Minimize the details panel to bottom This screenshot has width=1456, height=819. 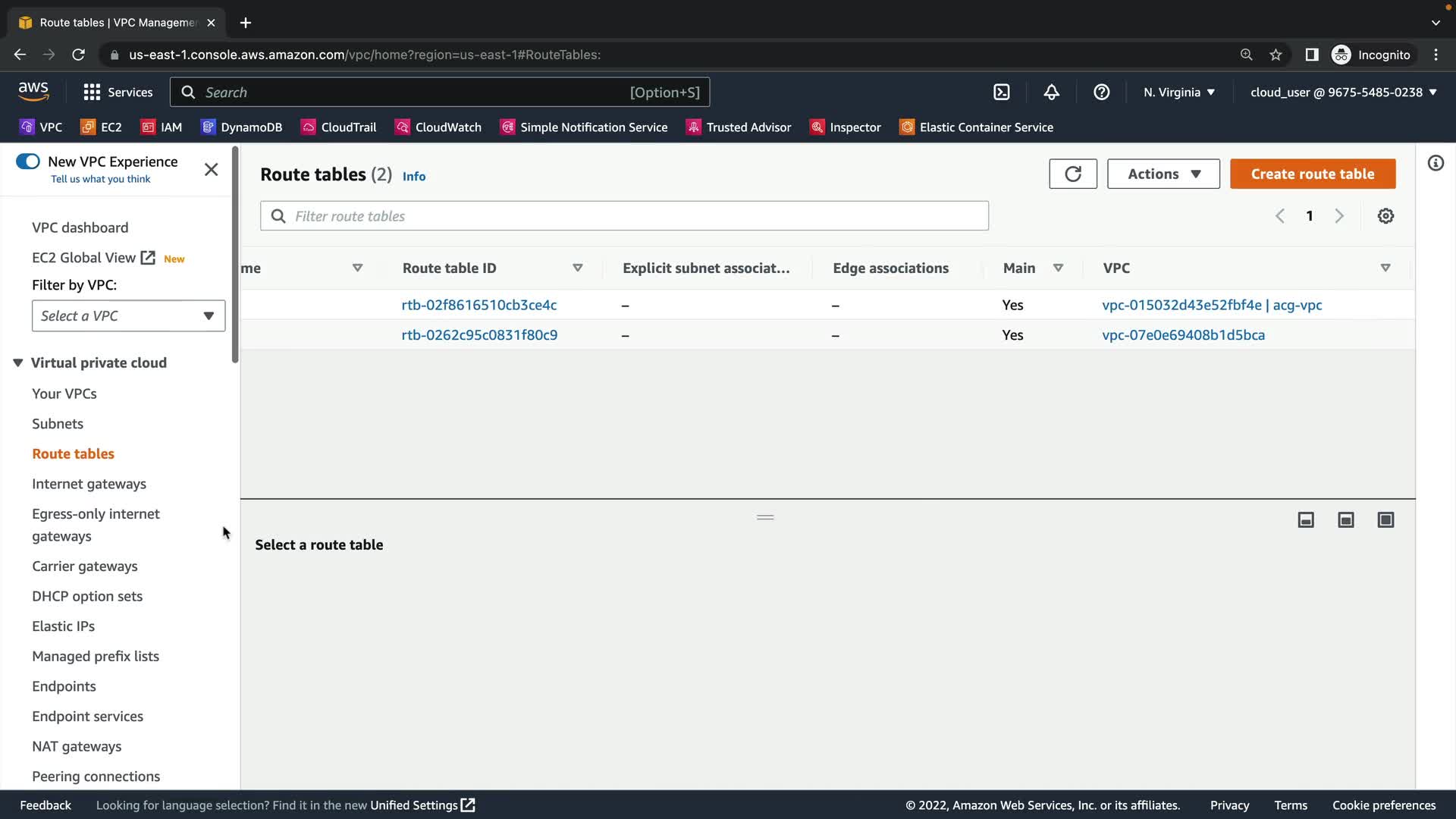(x=1306, y=519)
